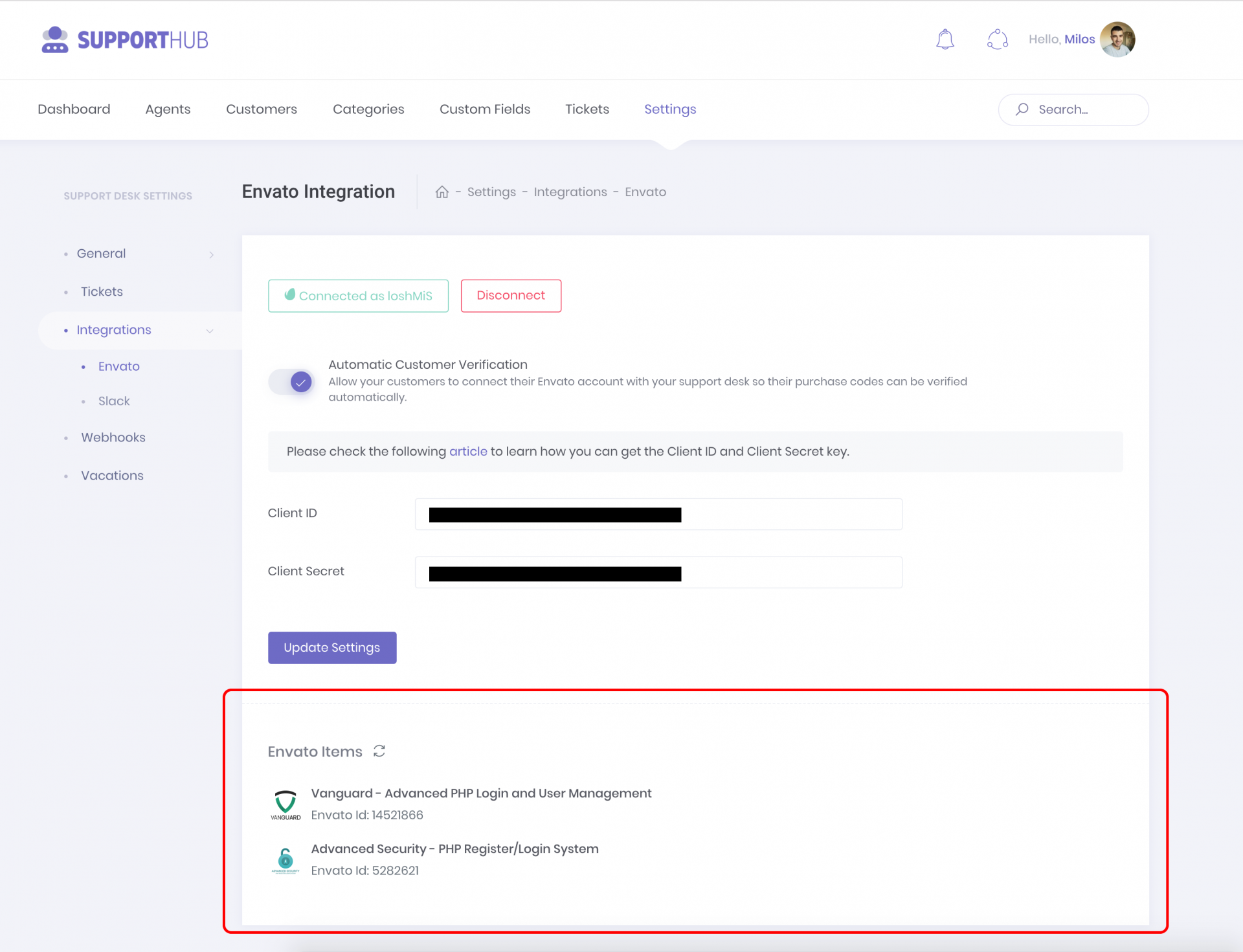Go to the Dashboard tab
Screen dimensions: 1243x952
coord(74,109)
